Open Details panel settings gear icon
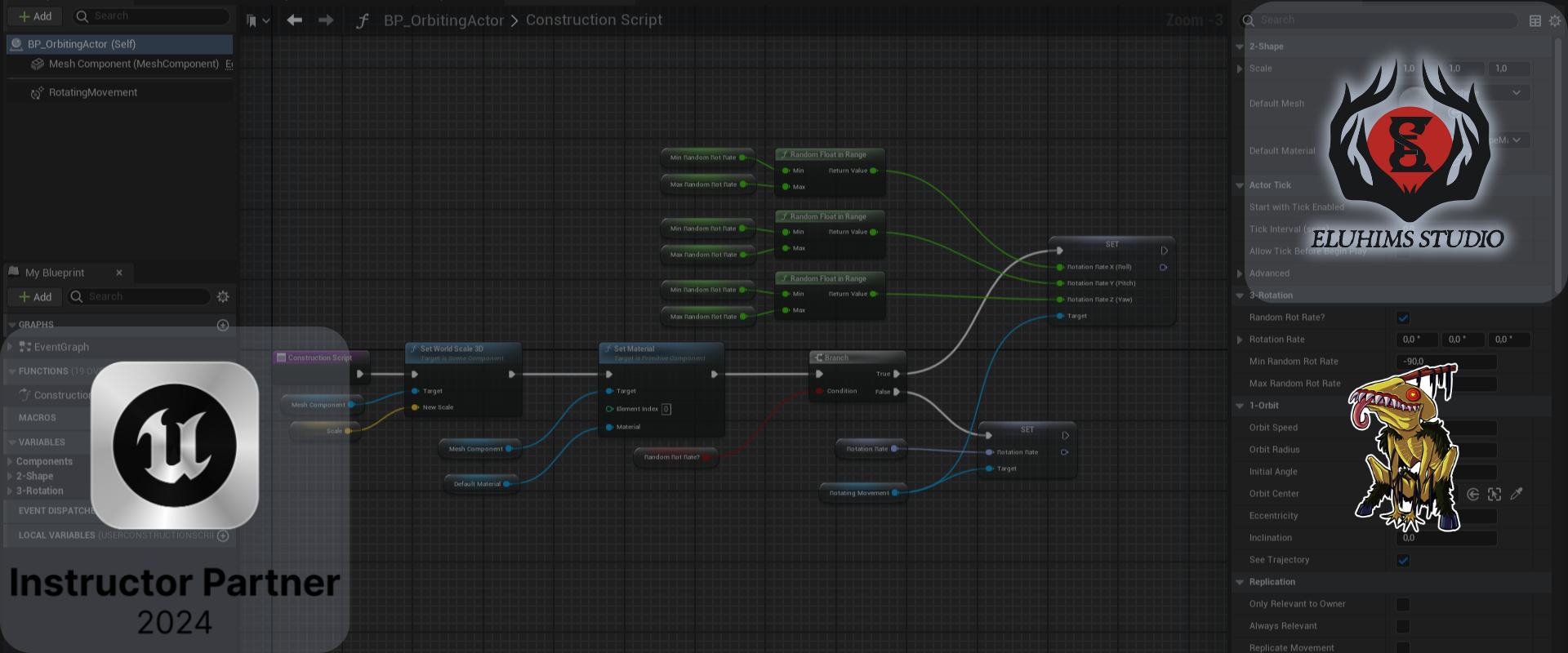The image size is (1568, 653). pos(1555,20)
